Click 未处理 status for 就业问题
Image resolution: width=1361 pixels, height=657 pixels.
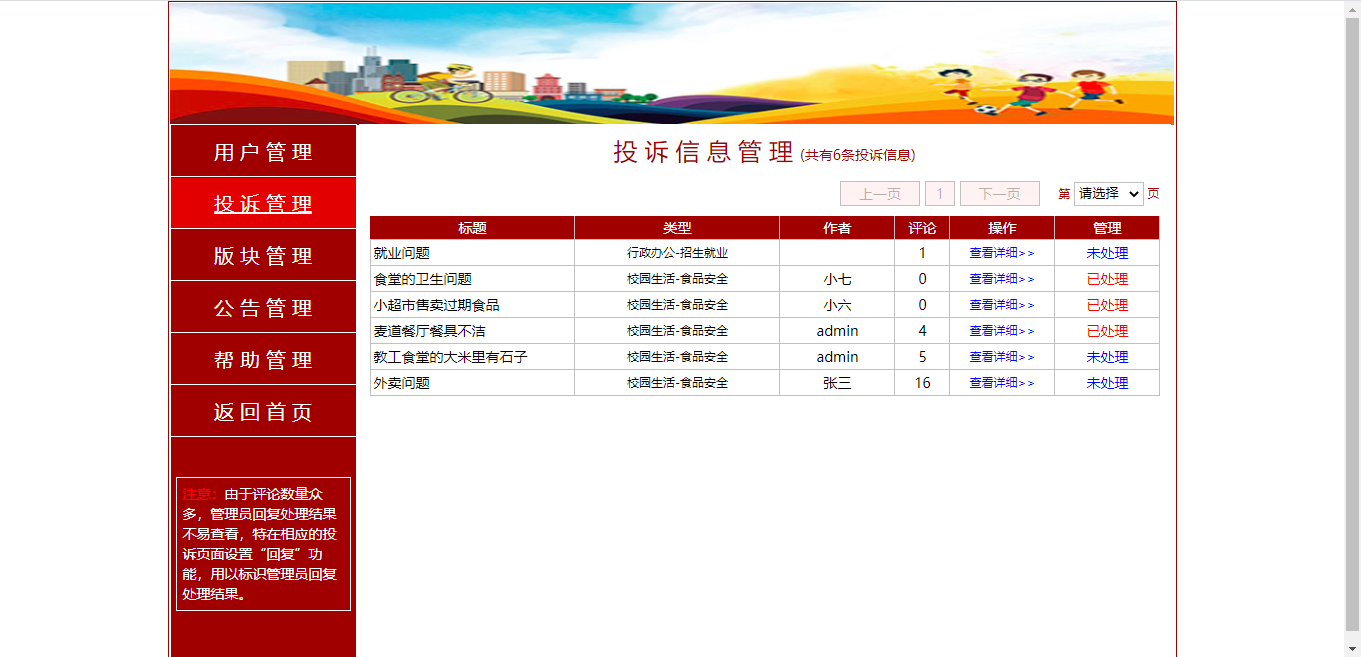tap(1107, 253)
